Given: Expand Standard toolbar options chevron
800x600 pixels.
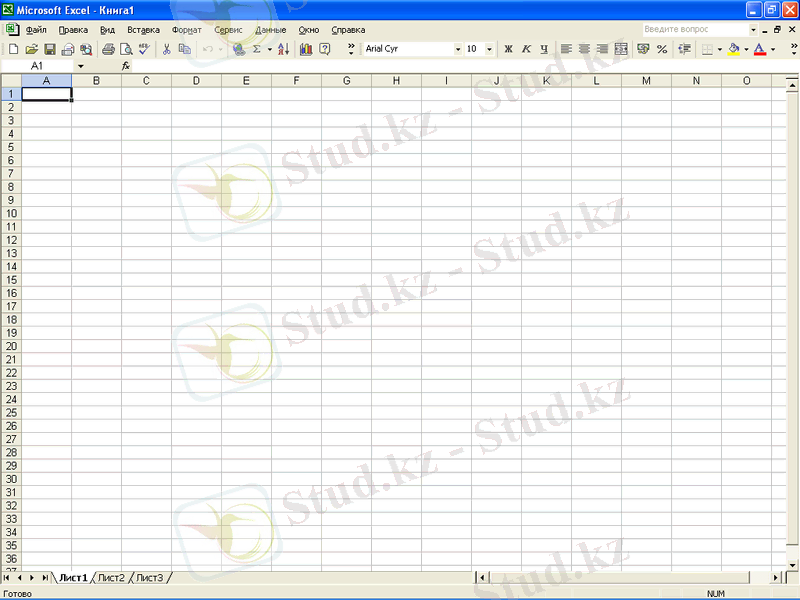Looking at the screenshot, I should (x=351, y=49).
